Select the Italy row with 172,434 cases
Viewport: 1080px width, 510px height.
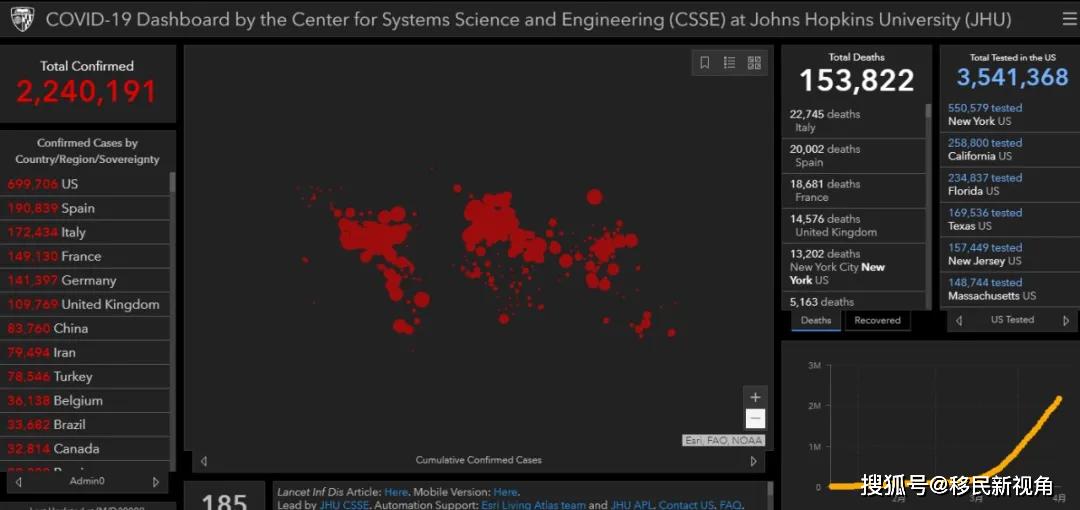[85, 232]
